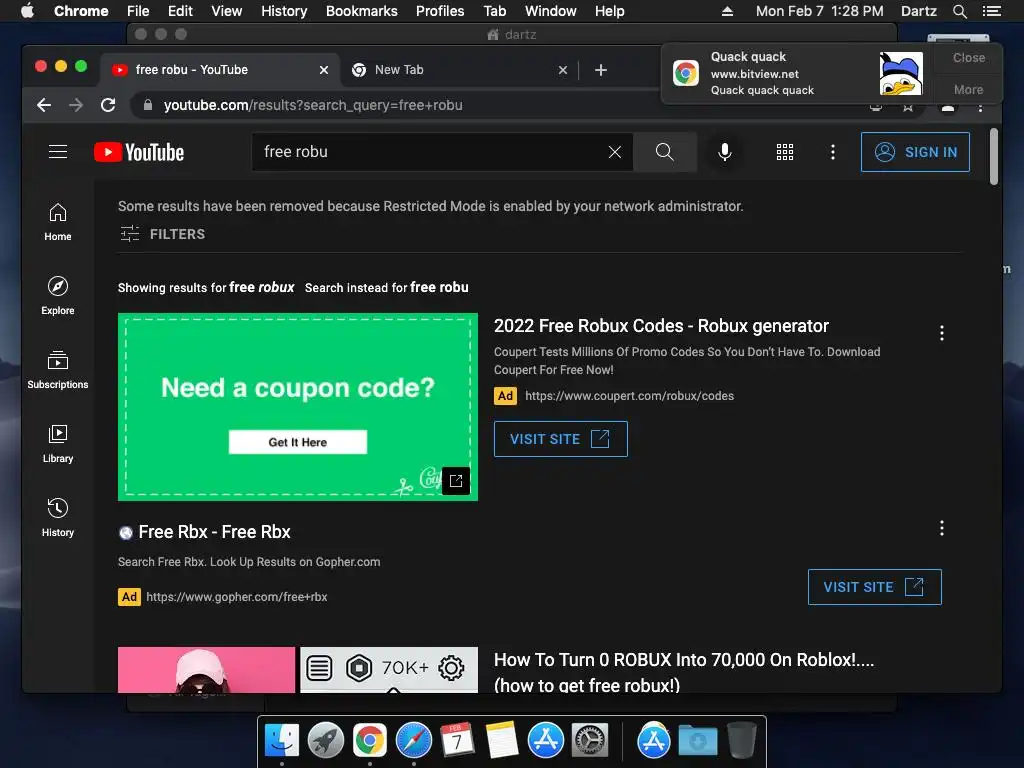Screen dimensions: 1024x768
Task: View site info via the padlock icon
Action: pyautogui.click(x=148, y=105)
